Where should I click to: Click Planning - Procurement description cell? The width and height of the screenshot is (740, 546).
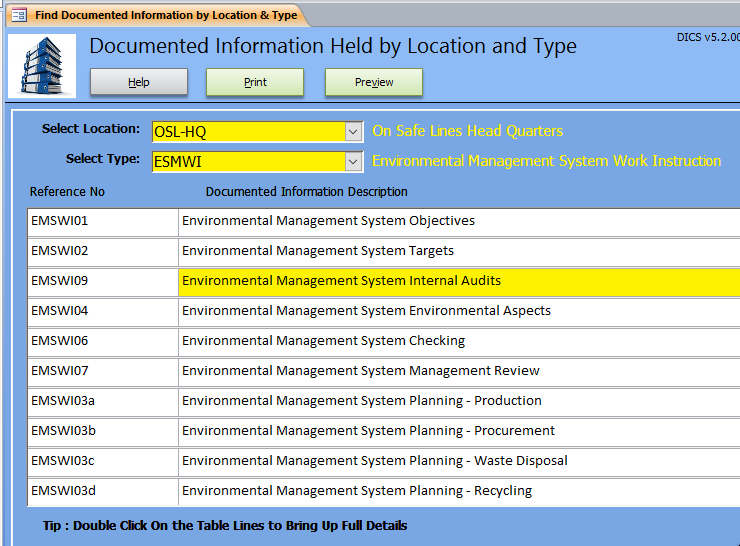[459, 431]
